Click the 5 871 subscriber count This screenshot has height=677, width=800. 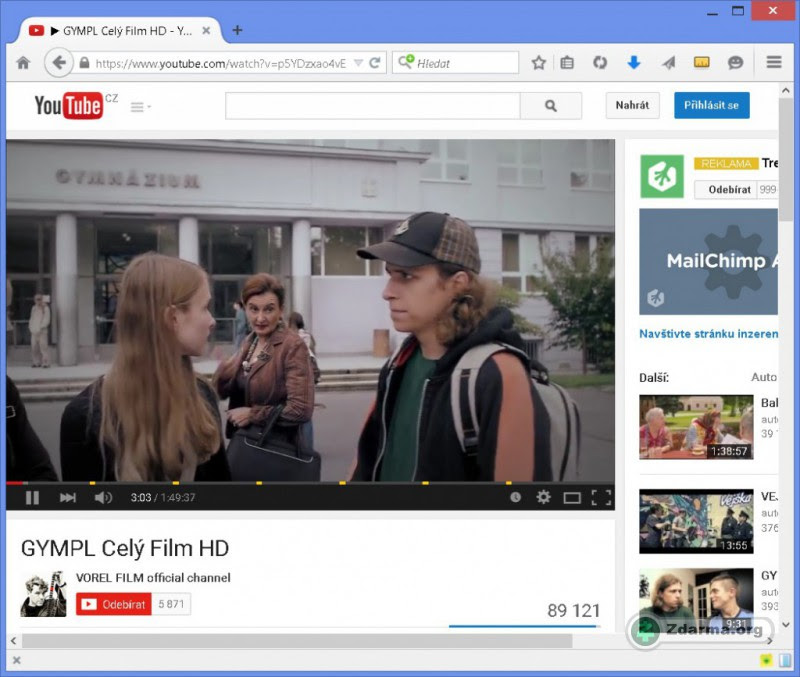point(171,604)
